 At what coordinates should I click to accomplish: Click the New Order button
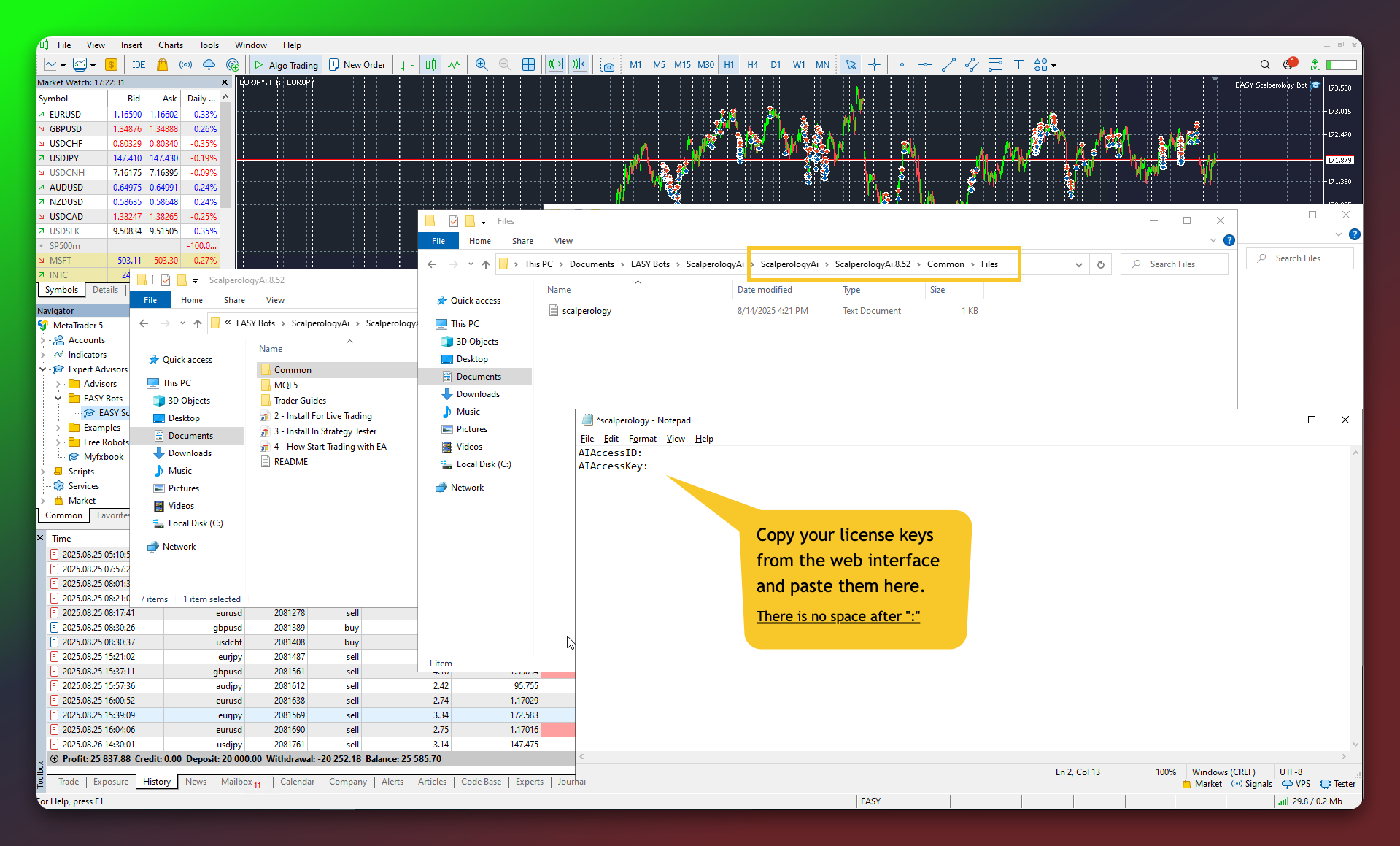pyautogui.click(x=357, y=65)
